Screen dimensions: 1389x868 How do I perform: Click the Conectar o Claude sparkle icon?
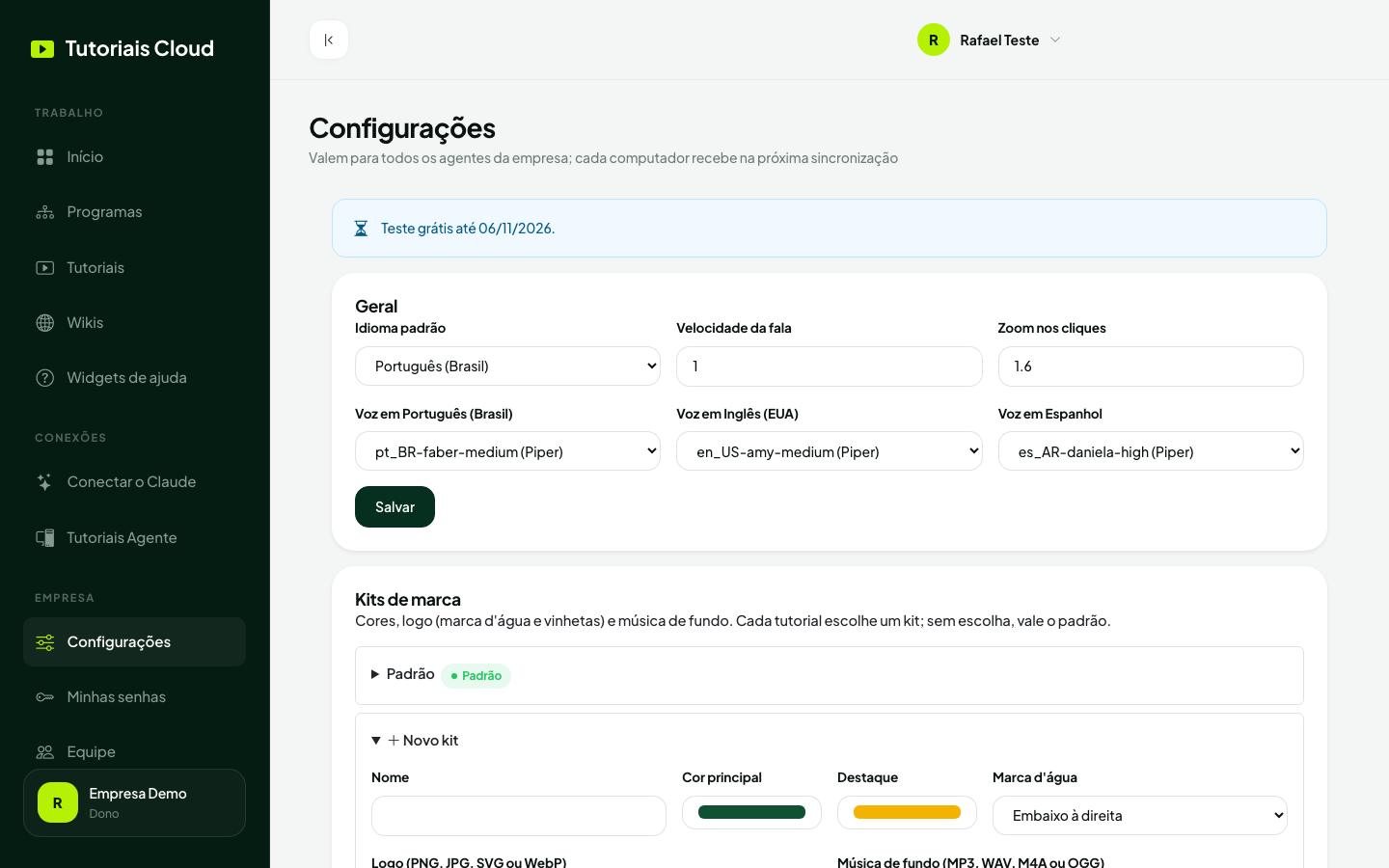pos(45,482)
